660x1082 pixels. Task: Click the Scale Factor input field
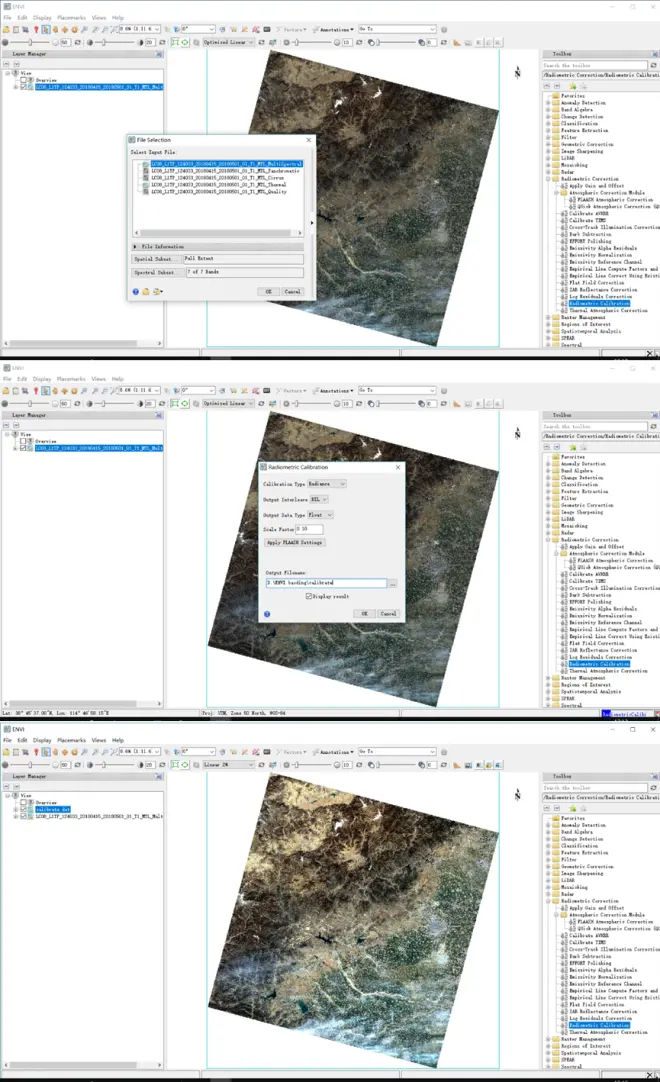click(x=309, y=529)
